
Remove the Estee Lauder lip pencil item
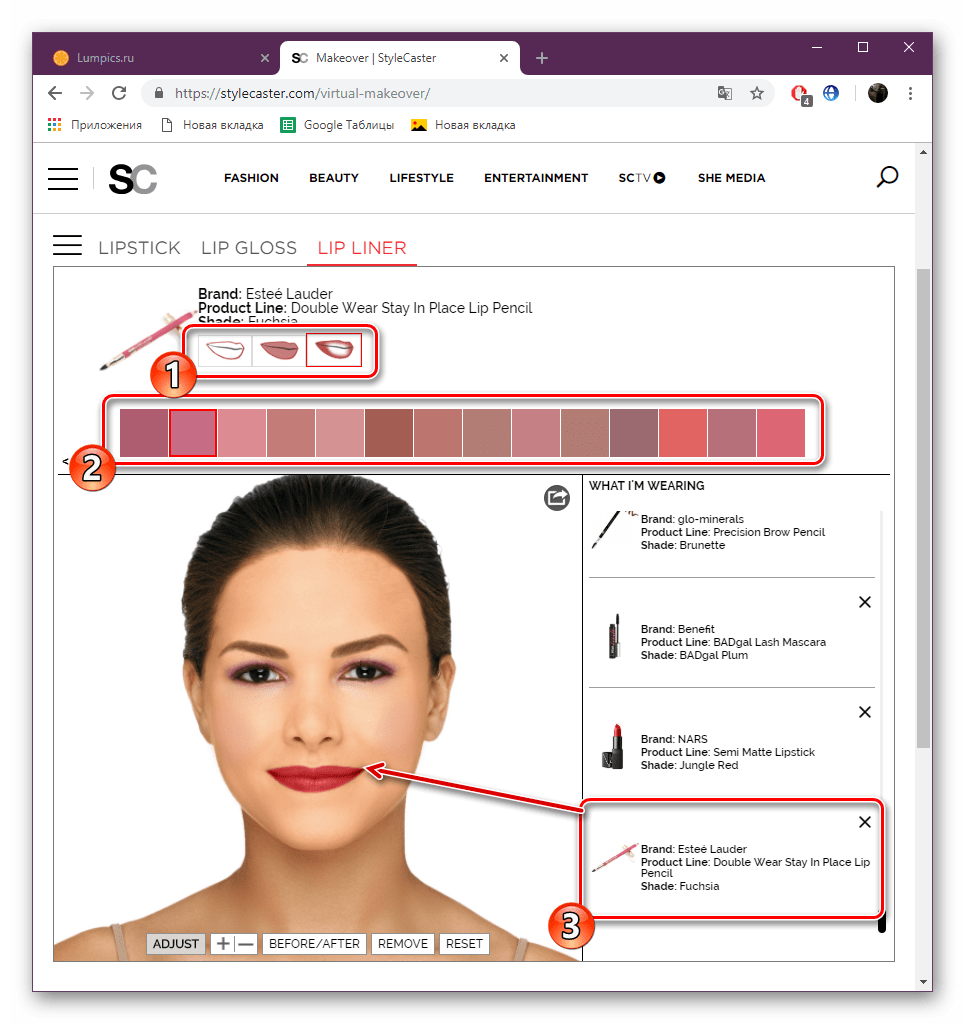tap(865, 822)
